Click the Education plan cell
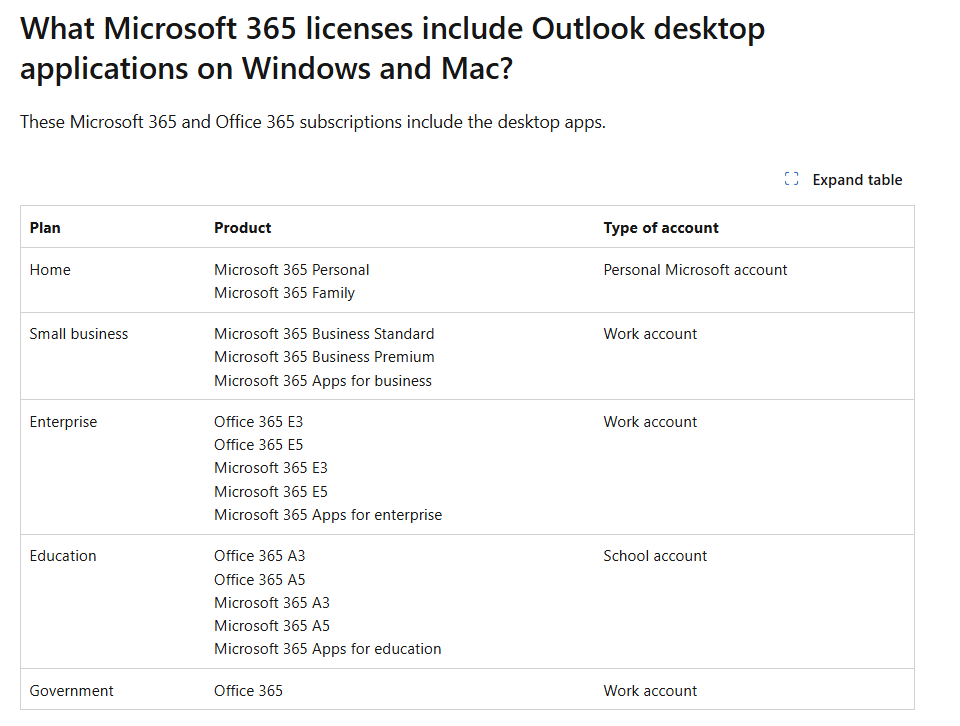The height and width of the screenshot is (726, 960). (x=63, y=556)
